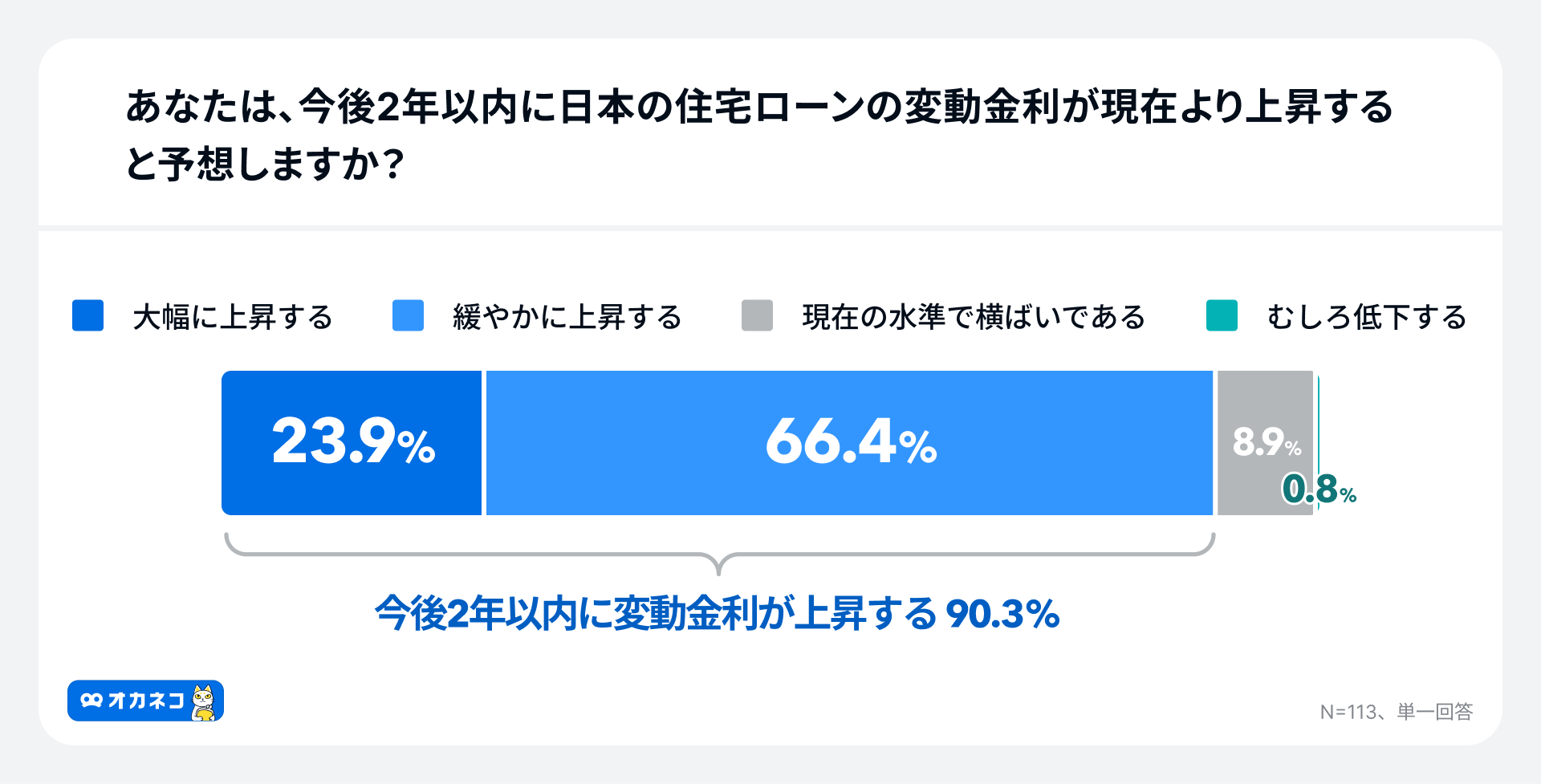The image size is (1541, 784).
Task: Click the オカネコ logo text
Action: (146, 701)
